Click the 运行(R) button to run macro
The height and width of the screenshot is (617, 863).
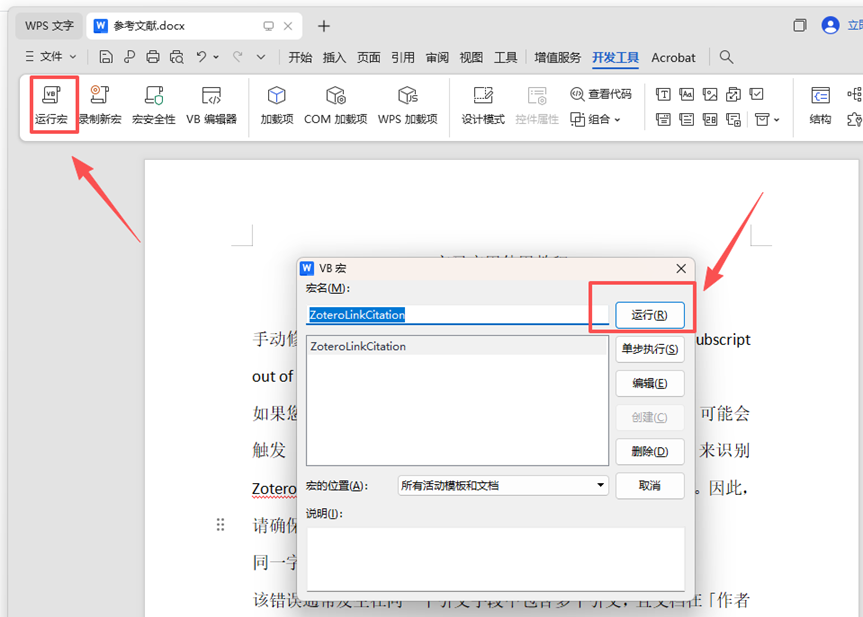[650, 313]
